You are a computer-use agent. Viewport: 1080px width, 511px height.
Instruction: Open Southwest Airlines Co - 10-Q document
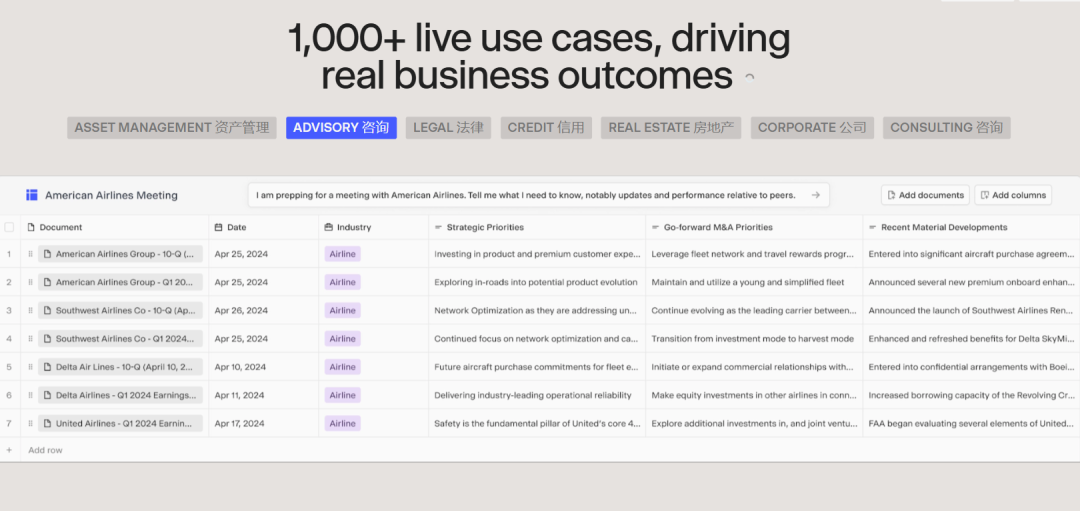pos(121,311)
